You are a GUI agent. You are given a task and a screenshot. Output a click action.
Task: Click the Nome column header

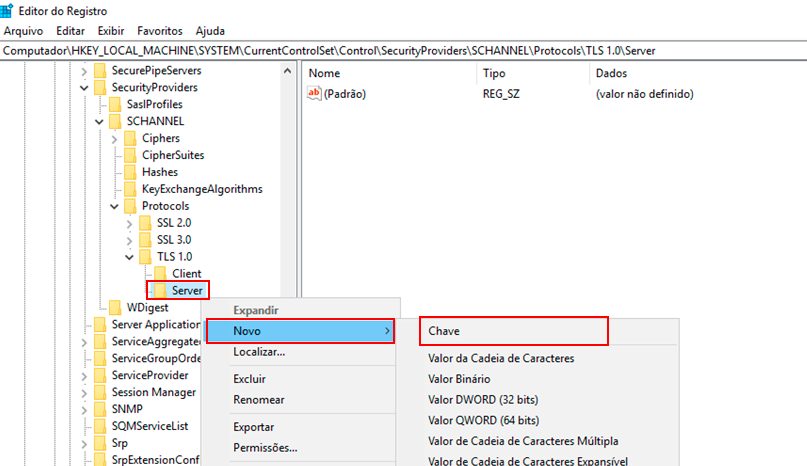325,74
